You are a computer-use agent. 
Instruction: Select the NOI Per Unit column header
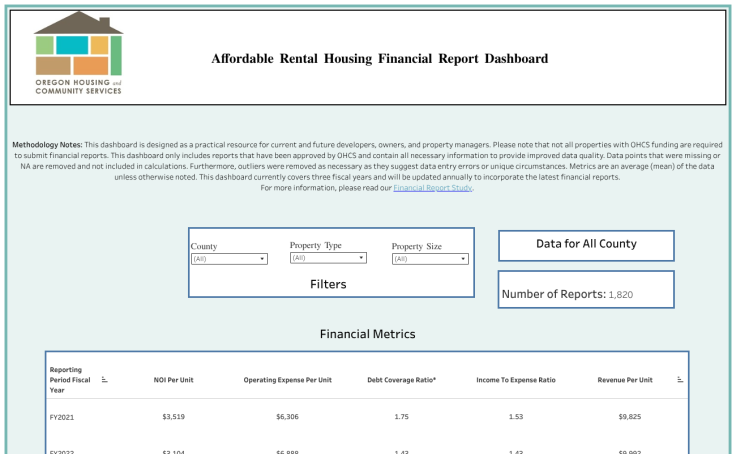tap(173, 380)
